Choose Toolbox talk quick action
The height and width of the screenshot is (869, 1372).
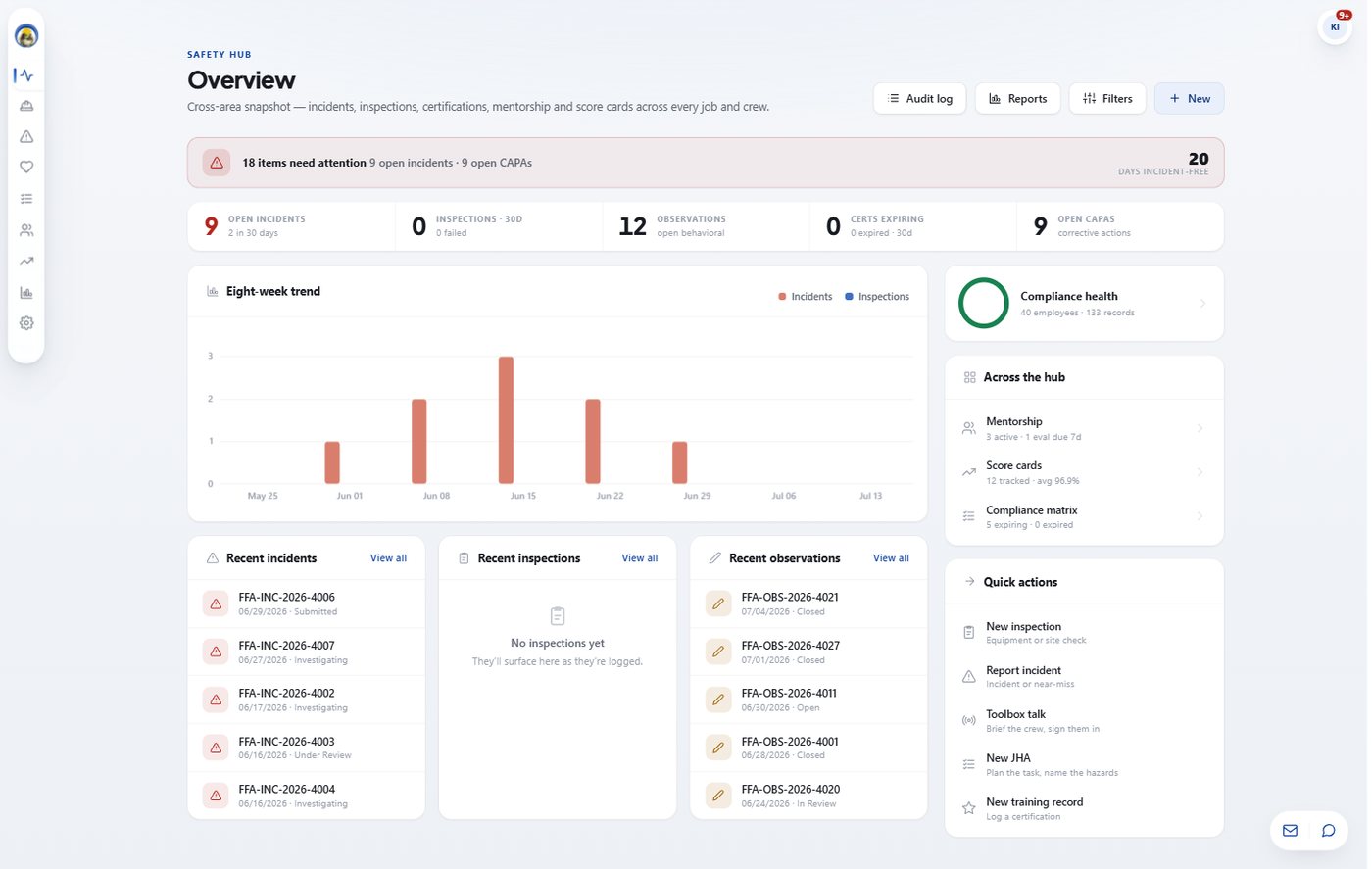[1084, 721]
